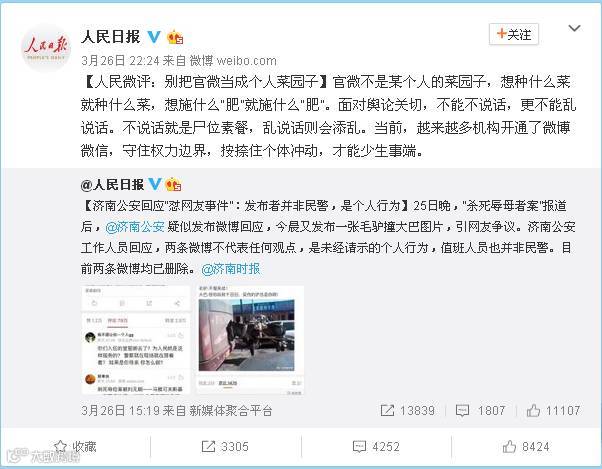
Task: Open the quoted @人民日报 author link
Action: coord(112,185)
